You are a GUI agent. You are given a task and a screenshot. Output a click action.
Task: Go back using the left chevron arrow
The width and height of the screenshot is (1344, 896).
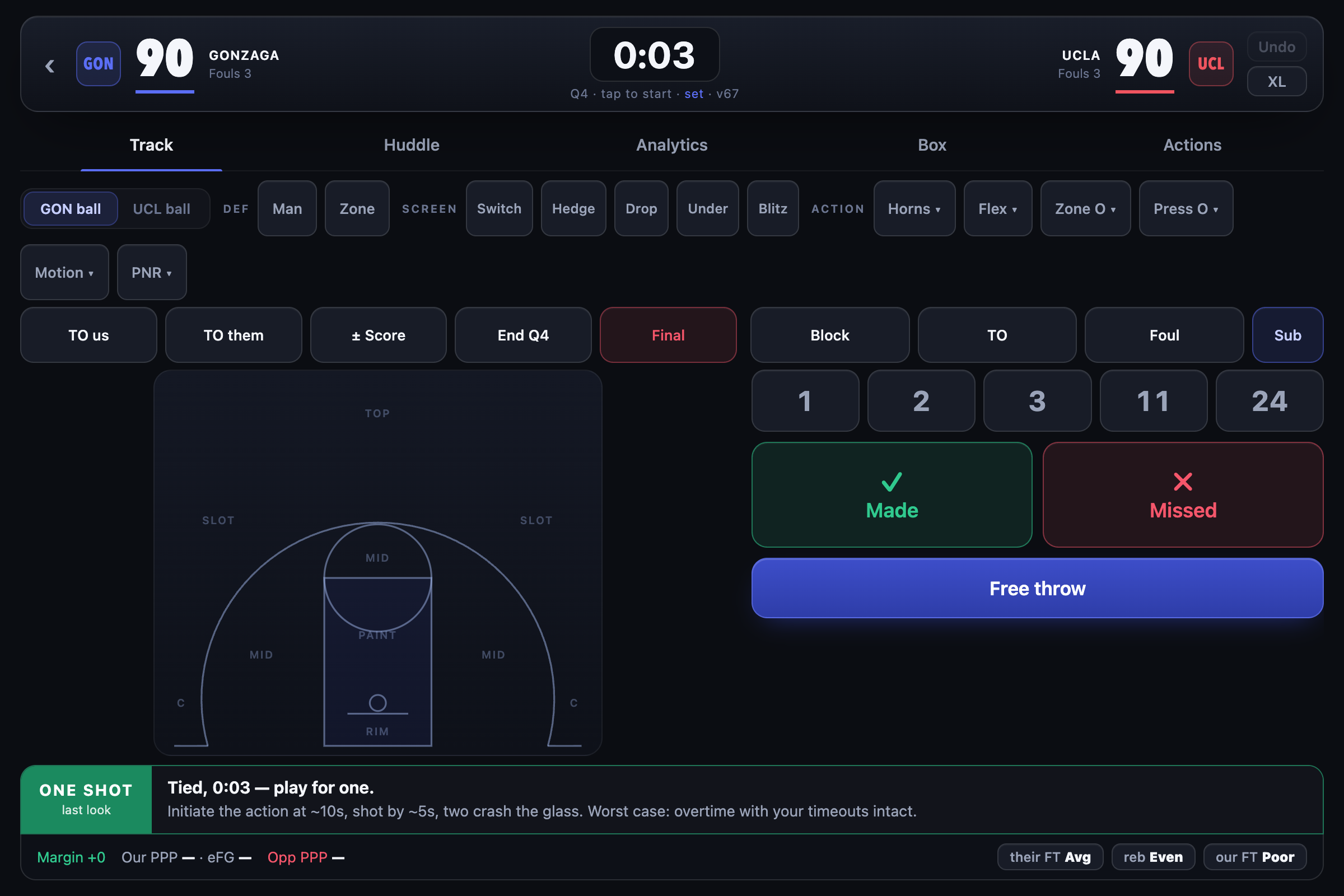[x=50, y=66]
